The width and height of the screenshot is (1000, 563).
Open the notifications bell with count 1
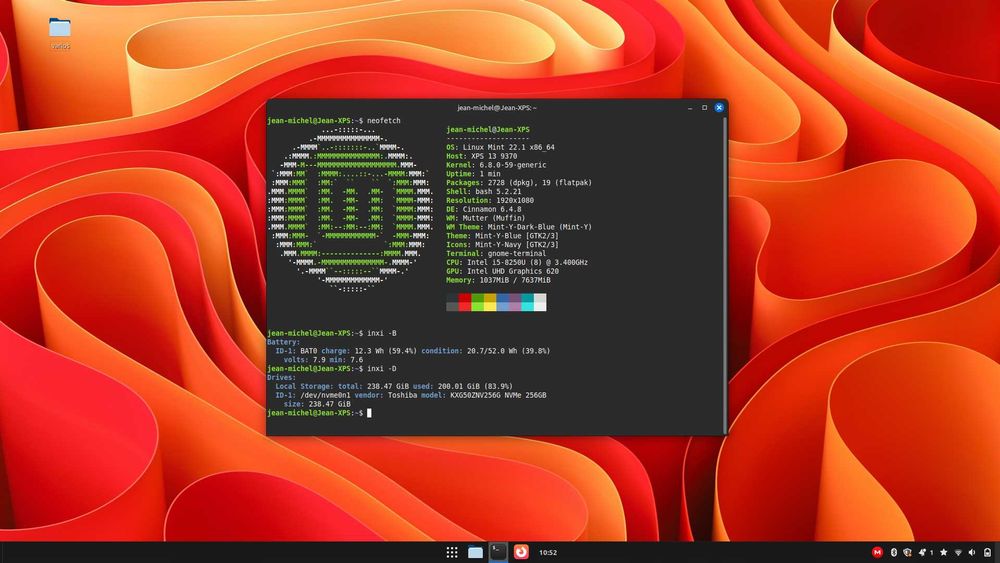(925, 552)
